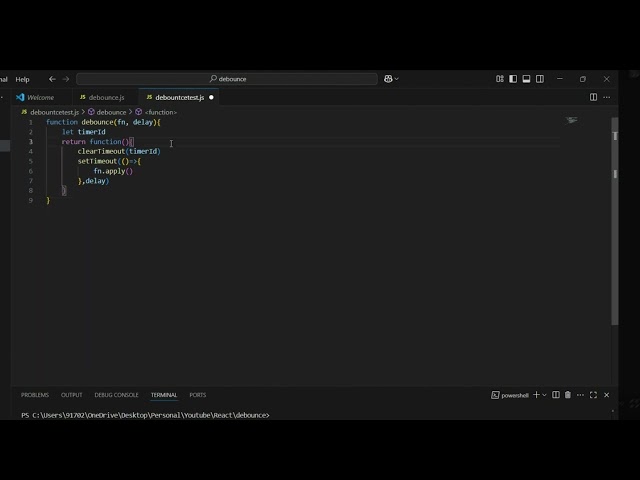This screenshot has height=480, width=640.
Task: Open editor More Actions ellipsis
Action: [x=607, y=97]
